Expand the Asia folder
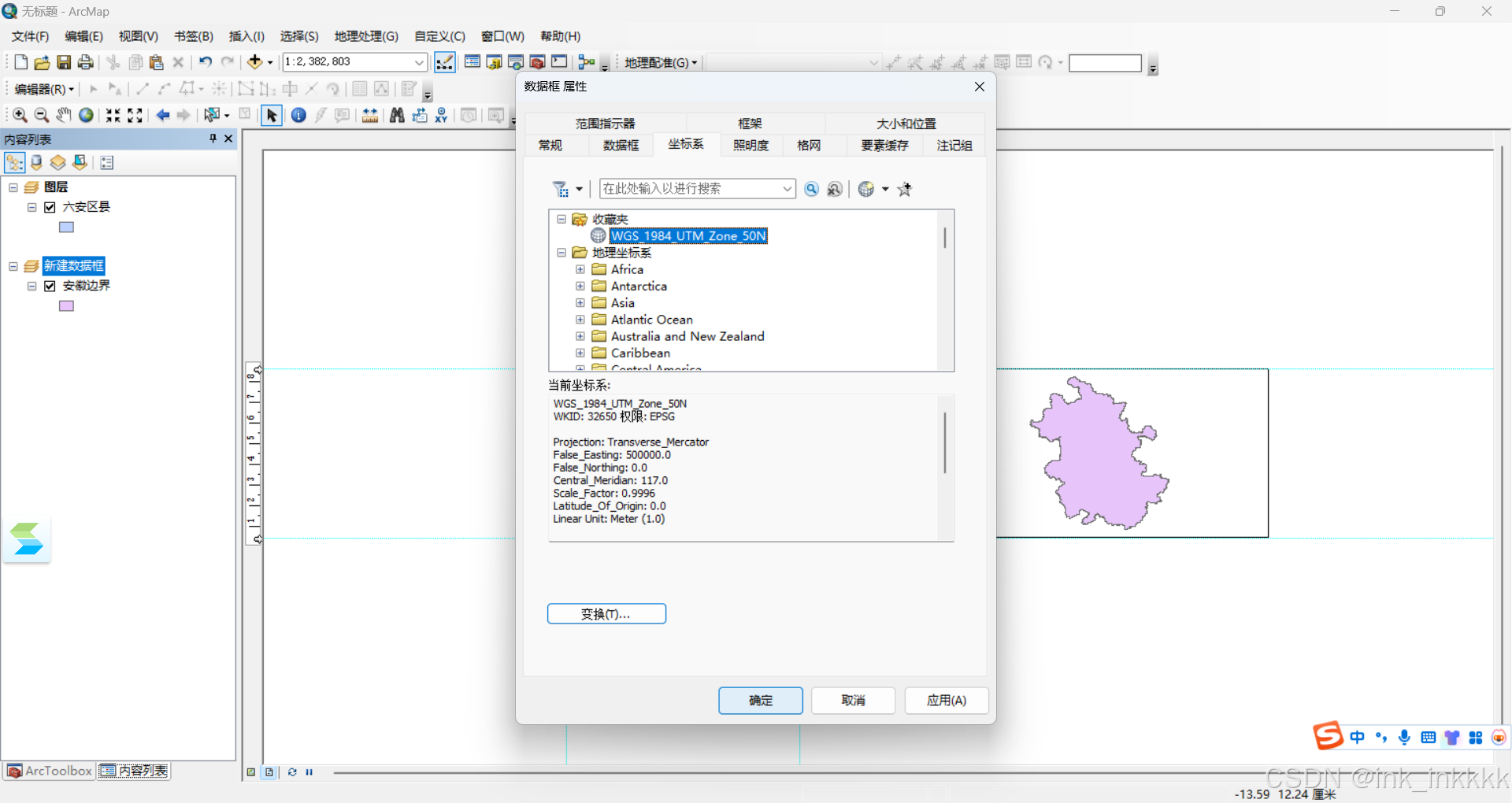1512x803 pixels. pos(580,303)
